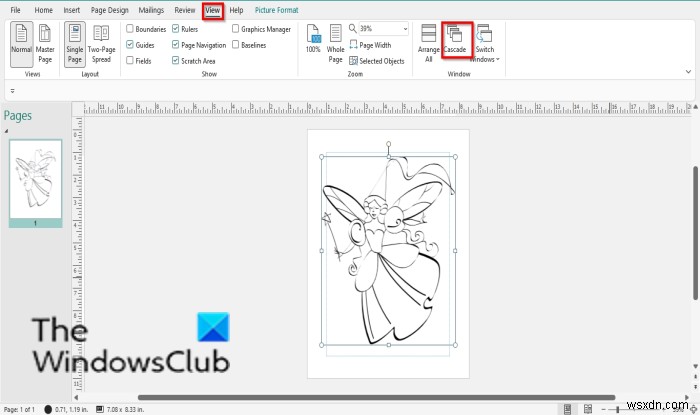Open the Picture Format tab
700x415 pixels.
click(276, 10)
